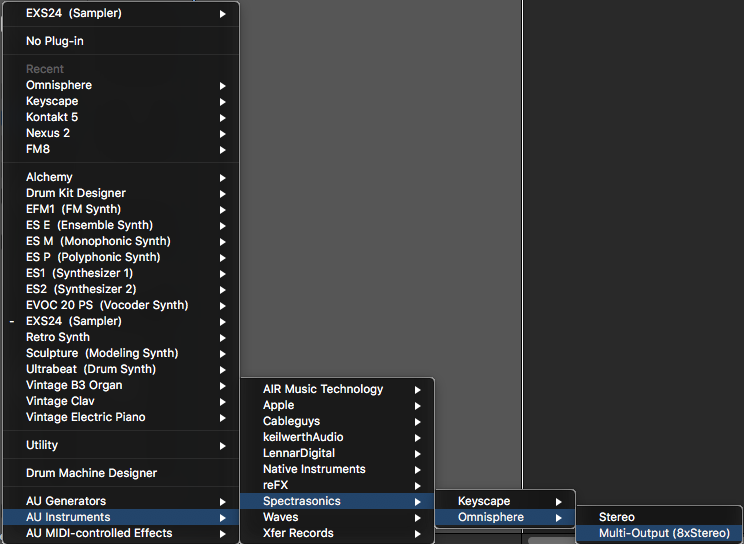Open Keyscape in the Recent list
Image resolution: width=744 pixels, height=544 pixels.
click(x=121, y=101)
